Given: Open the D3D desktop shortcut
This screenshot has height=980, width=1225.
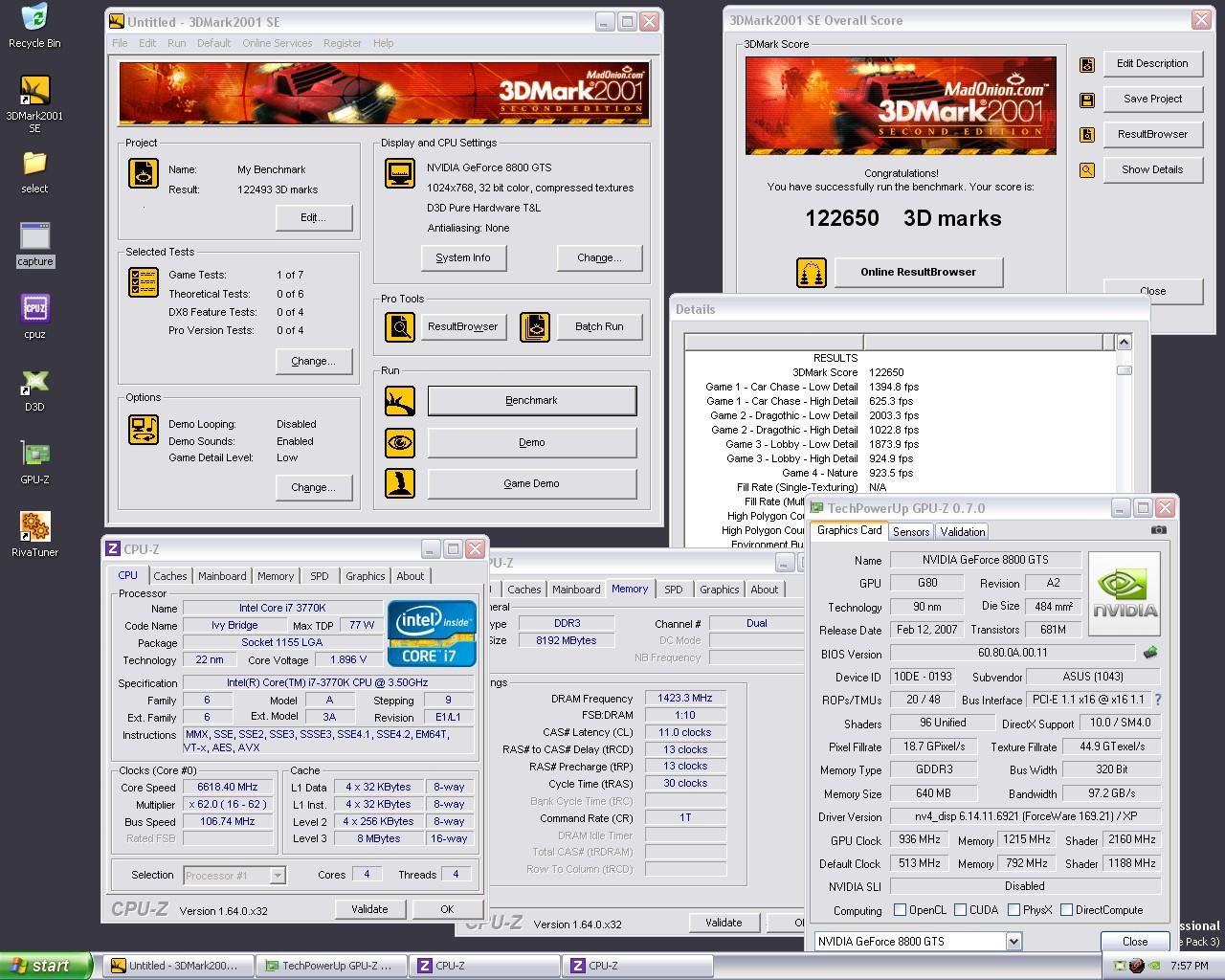Looking at the screenshot, I should tap(34, 381).
